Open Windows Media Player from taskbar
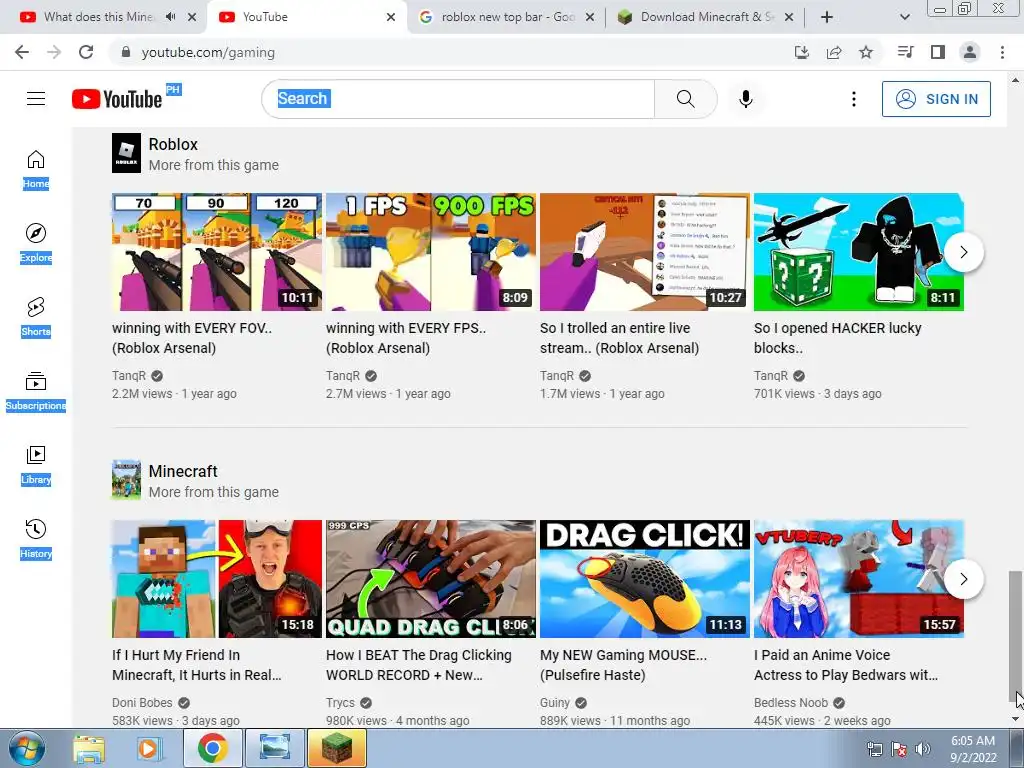 (148, 748)
